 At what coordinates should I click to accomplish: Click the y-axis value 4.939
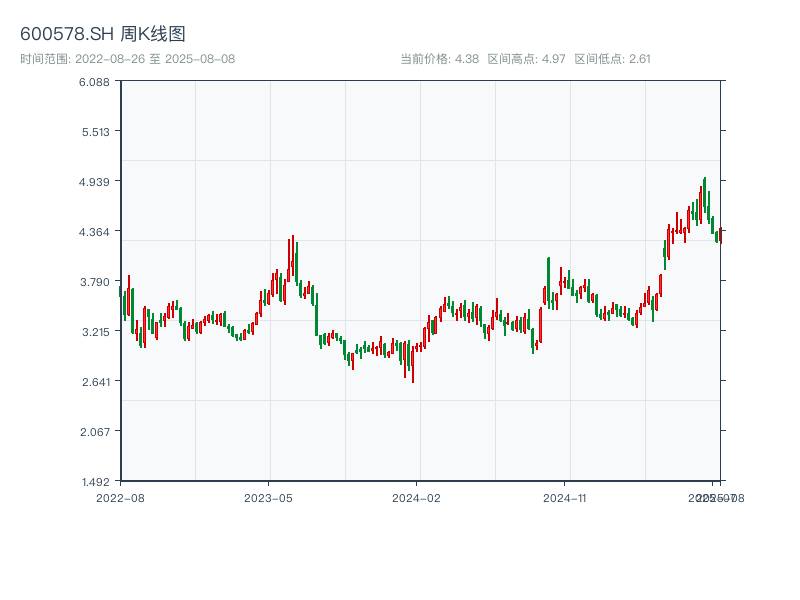[x=94, y=182]
